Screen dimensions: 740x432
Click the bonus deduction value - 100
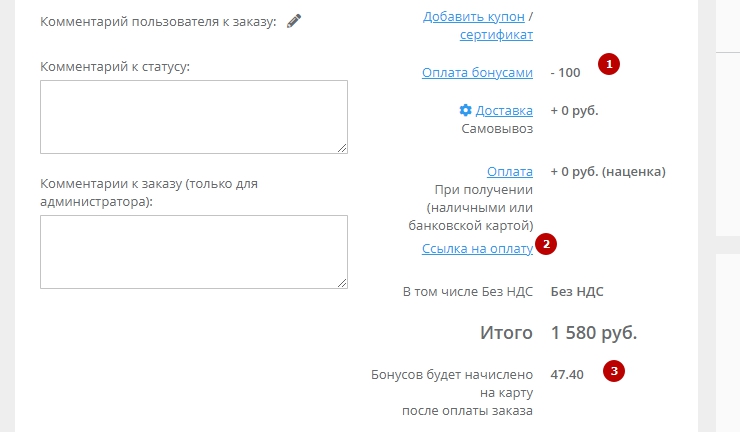(x=567, y=72)
